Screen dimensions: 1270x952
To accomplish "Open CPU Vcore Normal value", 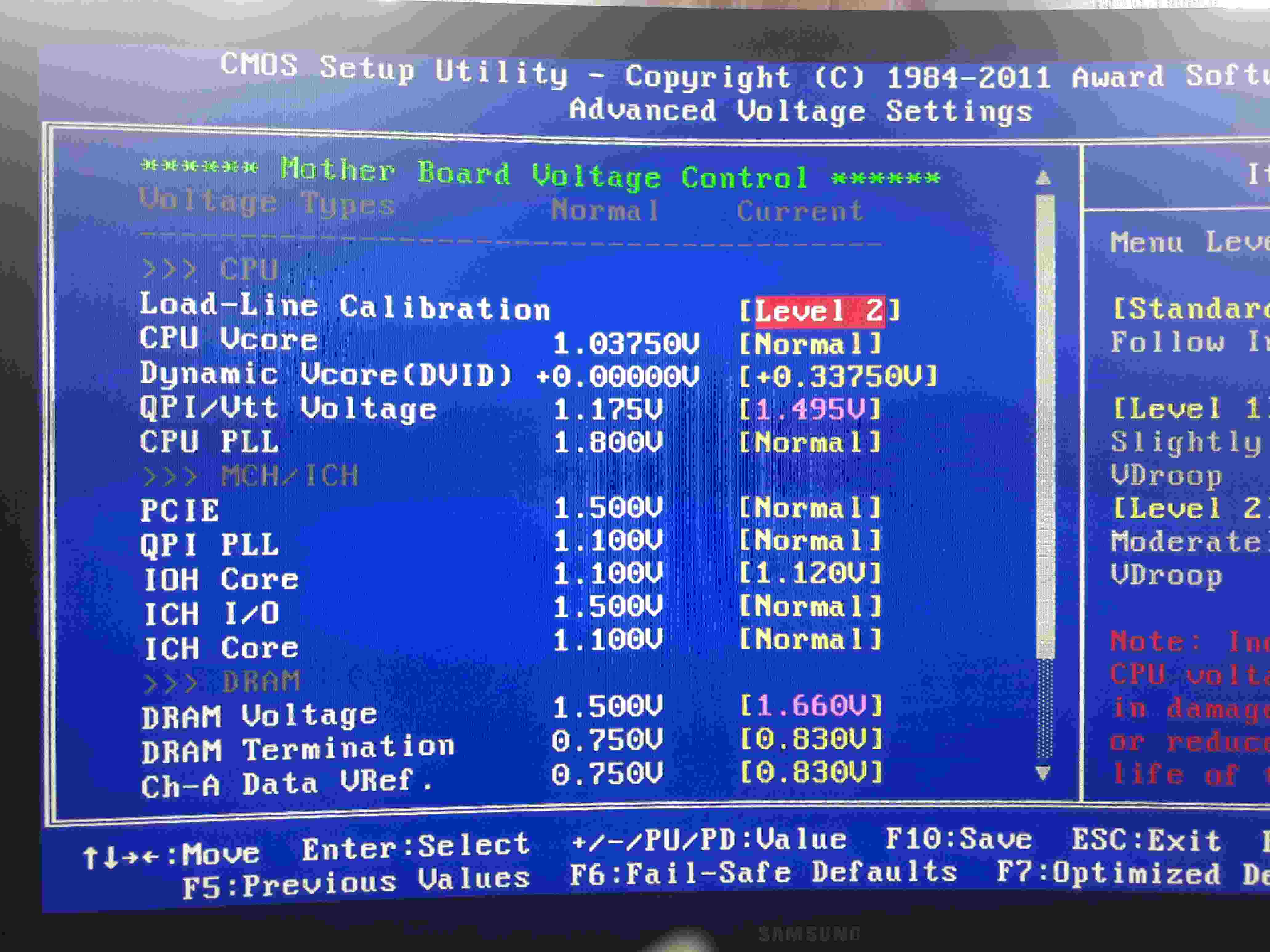I will 809,344.
